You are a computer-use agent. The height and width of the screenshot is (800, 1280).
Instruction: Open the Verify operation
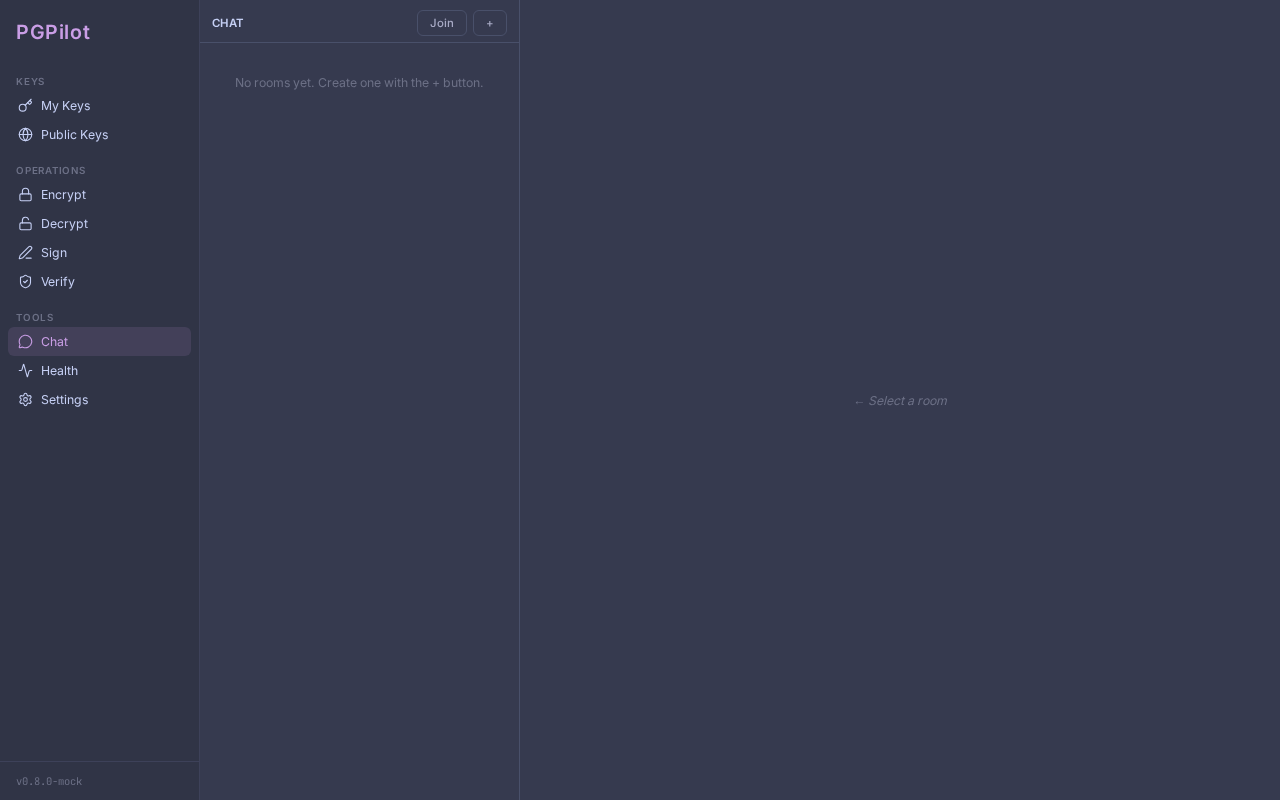click(x=99, y=282)
